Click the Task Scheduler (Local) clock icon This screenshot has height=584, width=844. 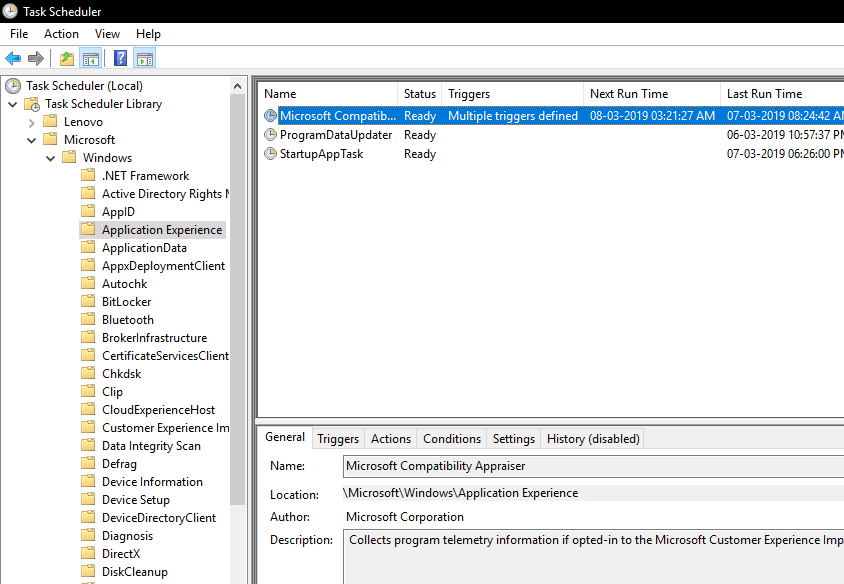[x=13, y=86]
